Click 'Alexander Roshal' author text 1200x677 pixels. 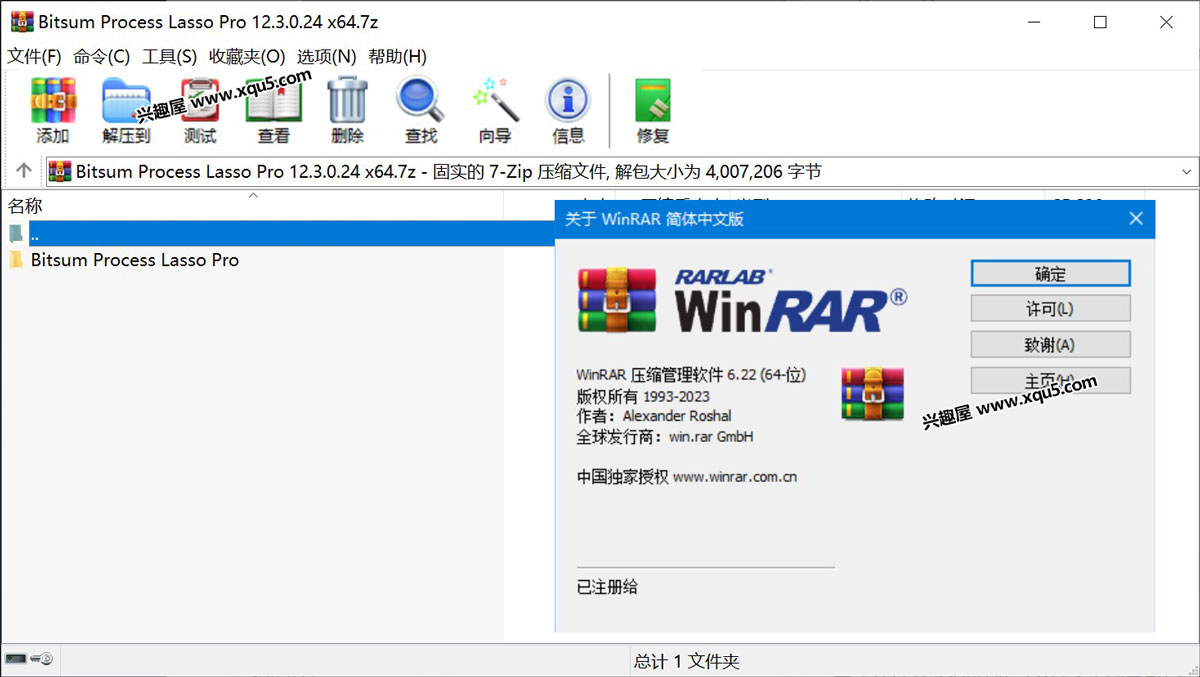(x=677, y=415)
